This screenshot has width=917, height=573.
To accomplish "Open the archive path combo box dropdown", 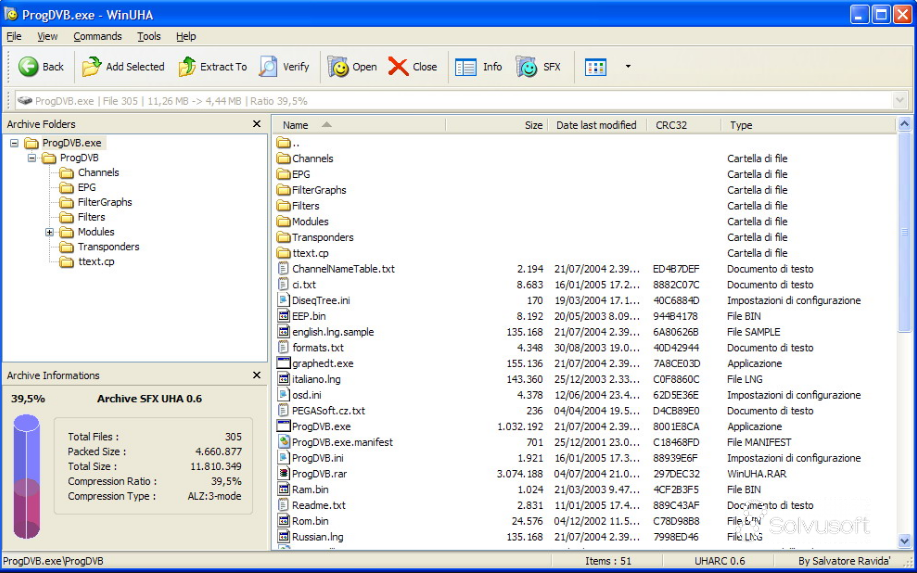I will 901,101.
